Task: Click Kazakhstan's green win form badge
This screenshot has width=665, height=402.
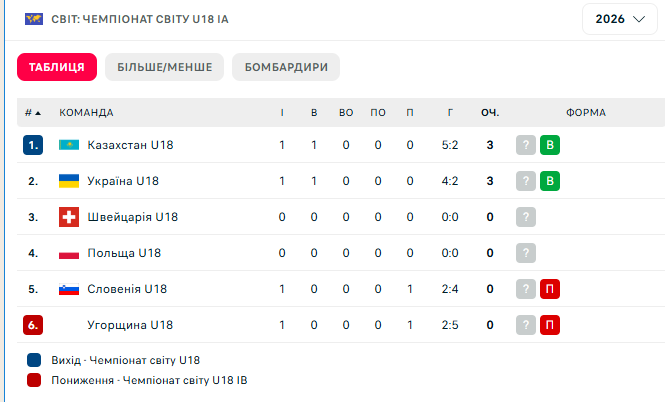Action: tap(549, 145)
